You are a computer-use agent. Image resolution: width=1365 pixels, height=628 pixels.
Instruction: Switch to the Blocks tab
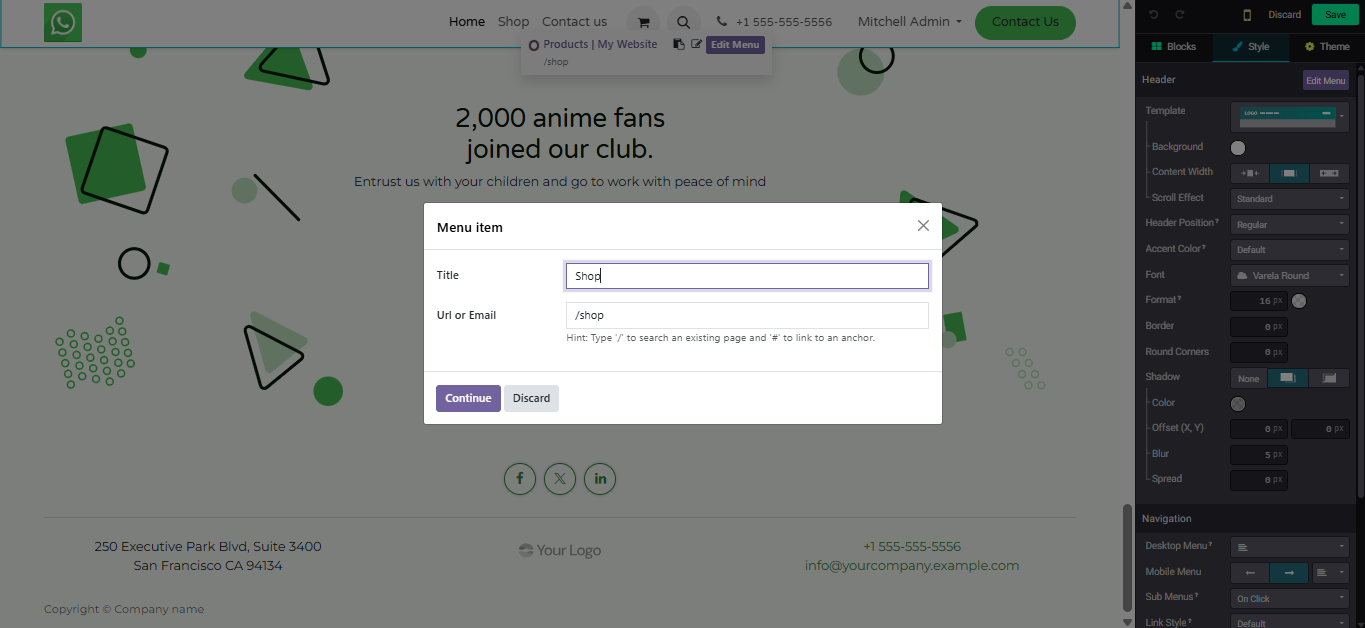[1173, 47]
